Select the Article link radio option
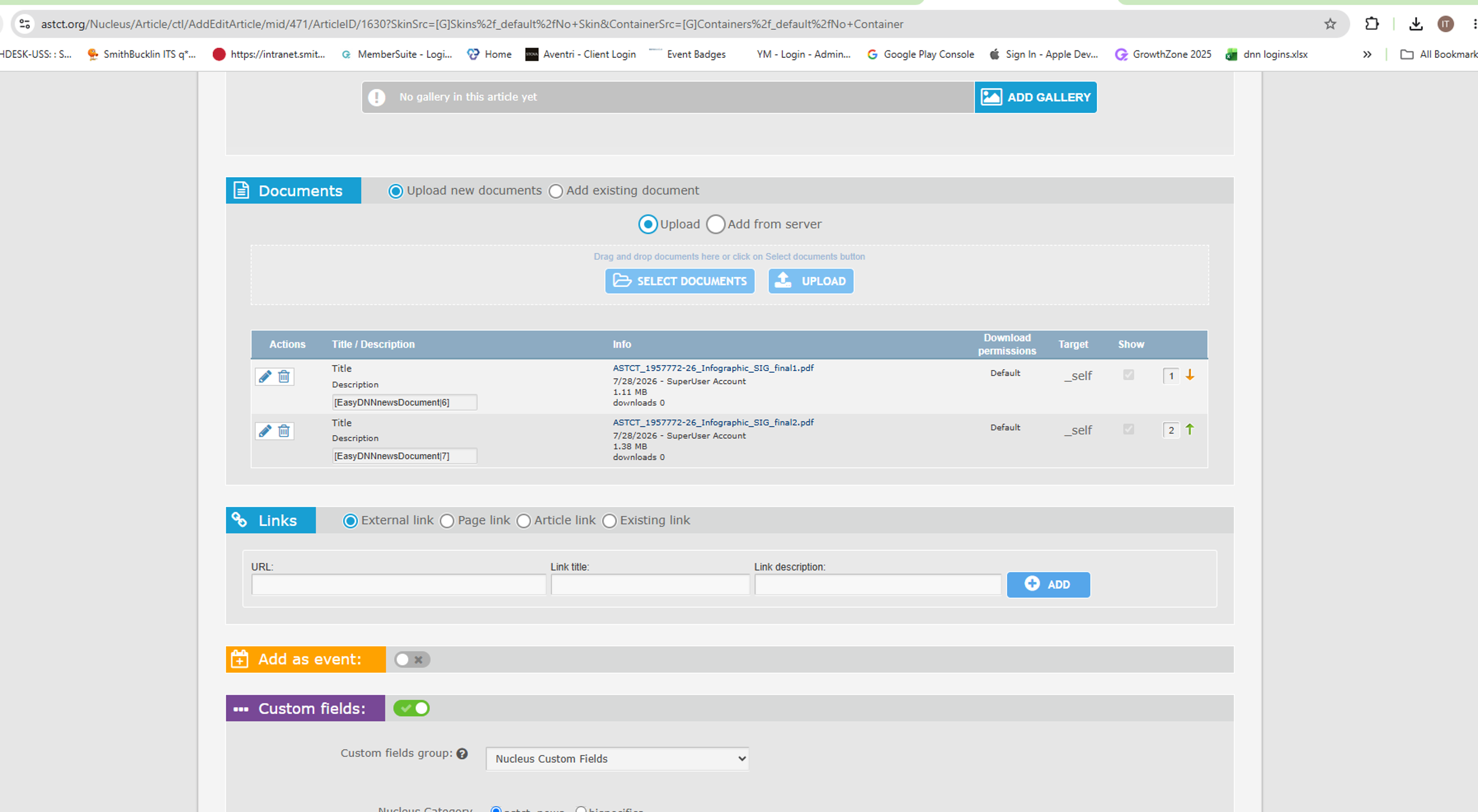Image resolution: width=1478 pixels, height=812 pixels. point(523,521)
